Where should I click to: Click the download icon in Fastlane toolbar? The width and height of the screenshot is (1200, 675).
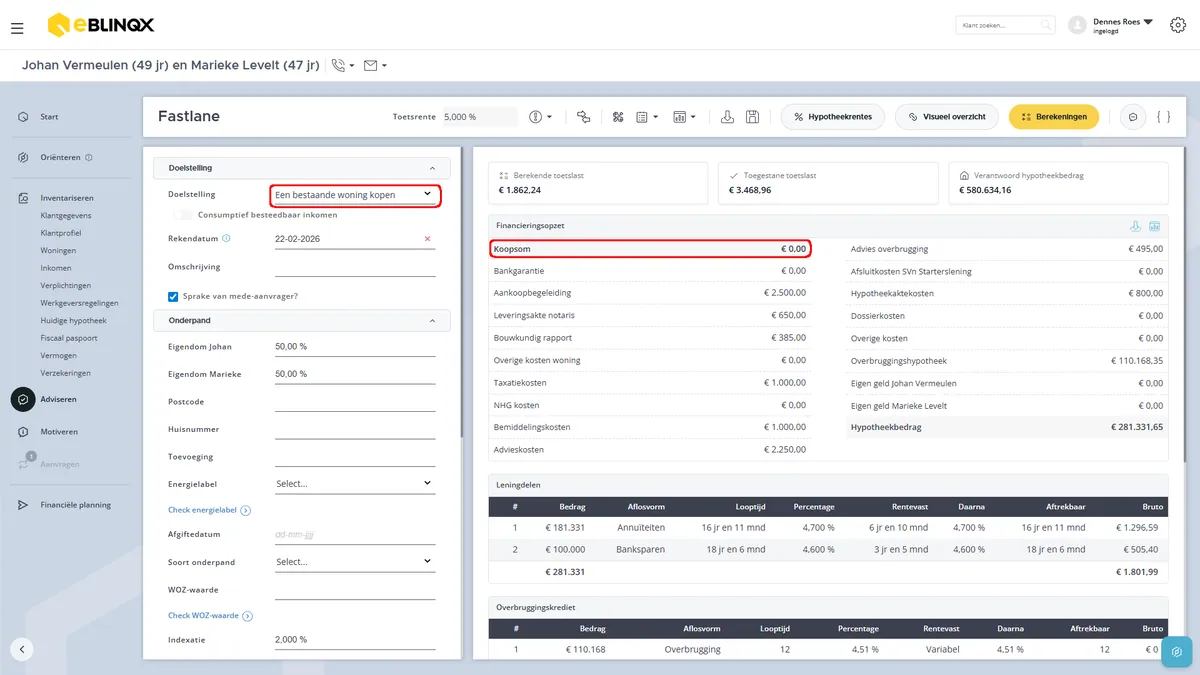click(x=728, y=117)
